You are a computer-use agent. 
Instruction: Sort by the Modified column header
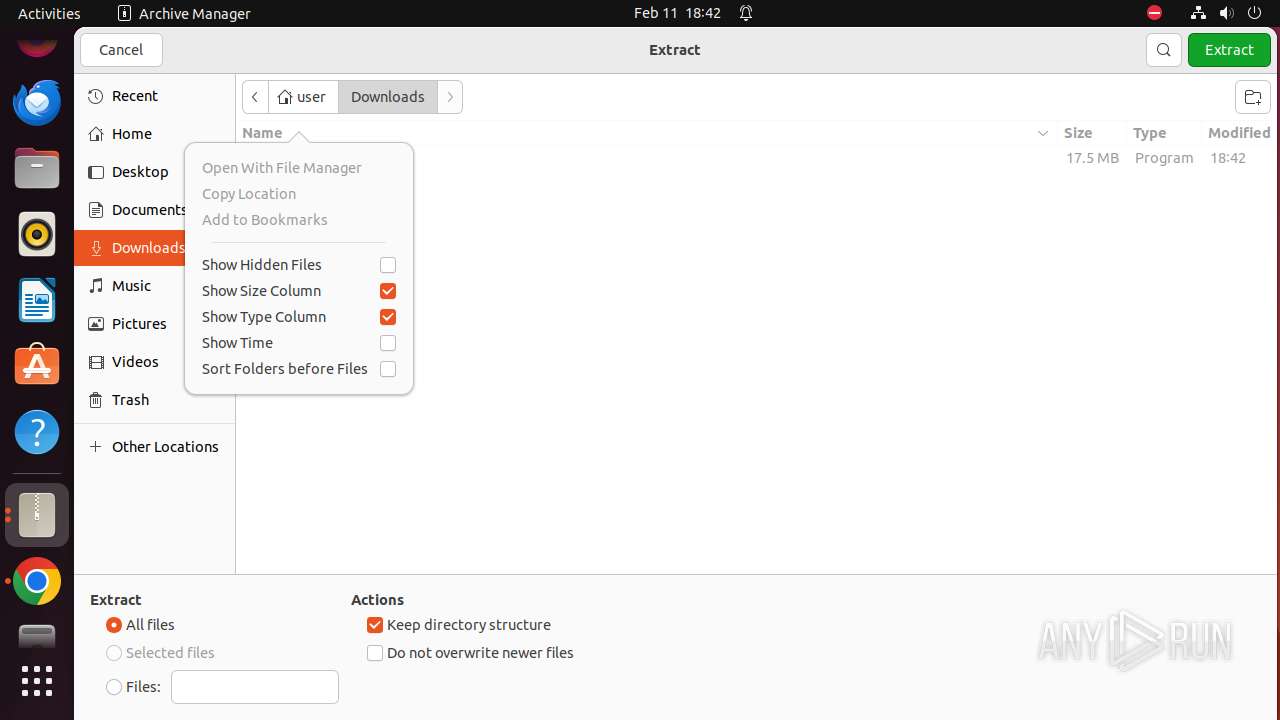[x=1239, y=133]
